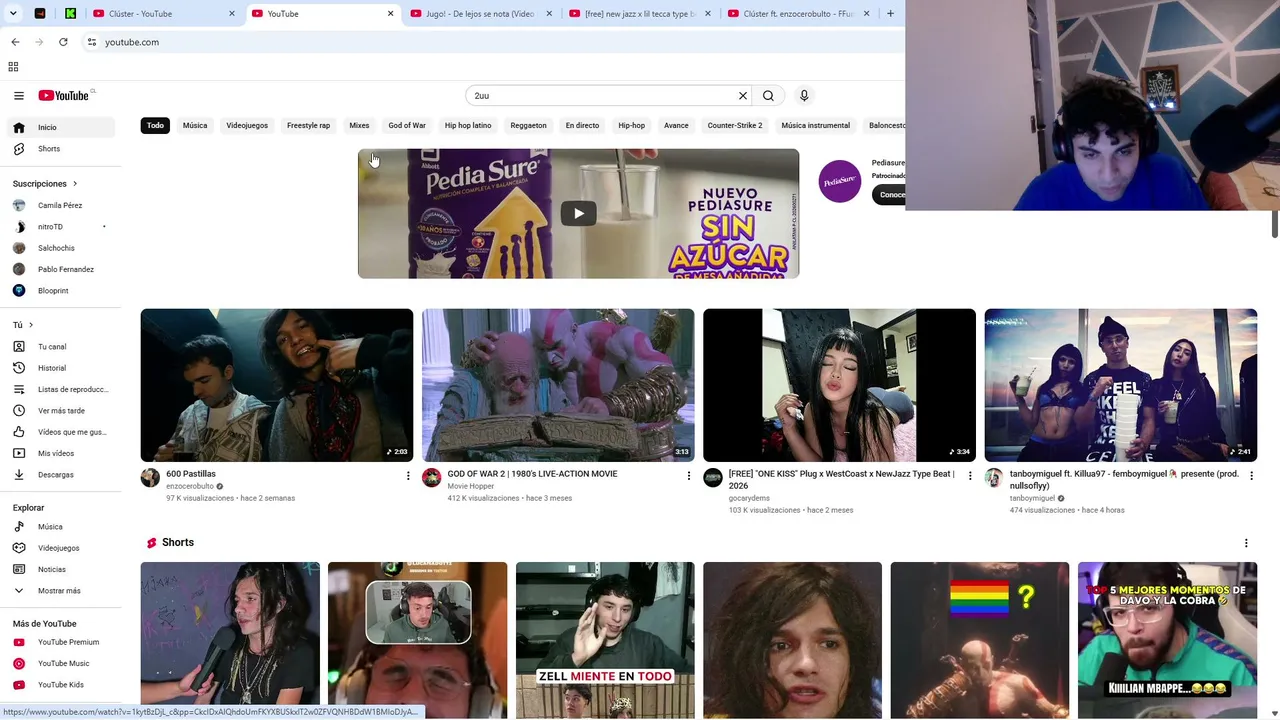This screenshot has width=1280, height=720.
Task: Open gocarydems channel avatar
Action: (713, 478)
